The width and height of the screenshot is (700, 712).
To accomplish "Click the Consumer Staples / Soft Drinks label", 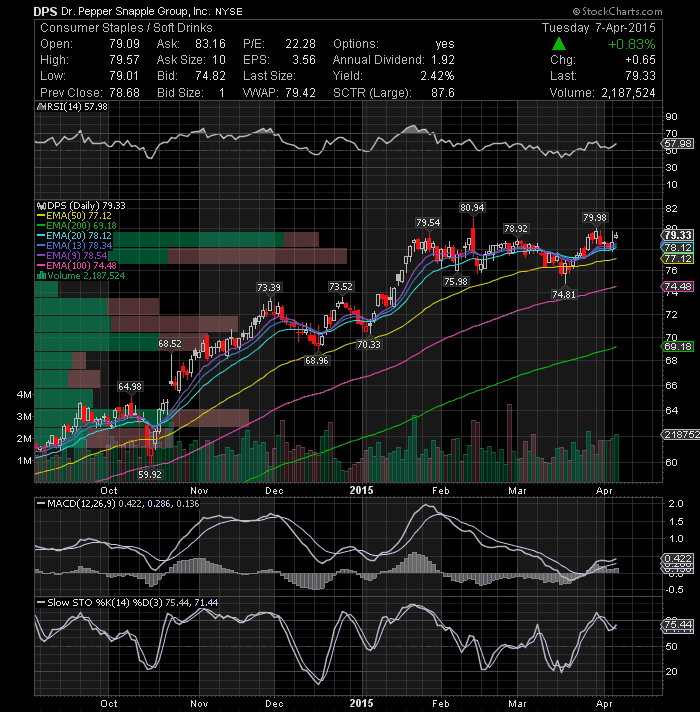I will click(126, 28).
